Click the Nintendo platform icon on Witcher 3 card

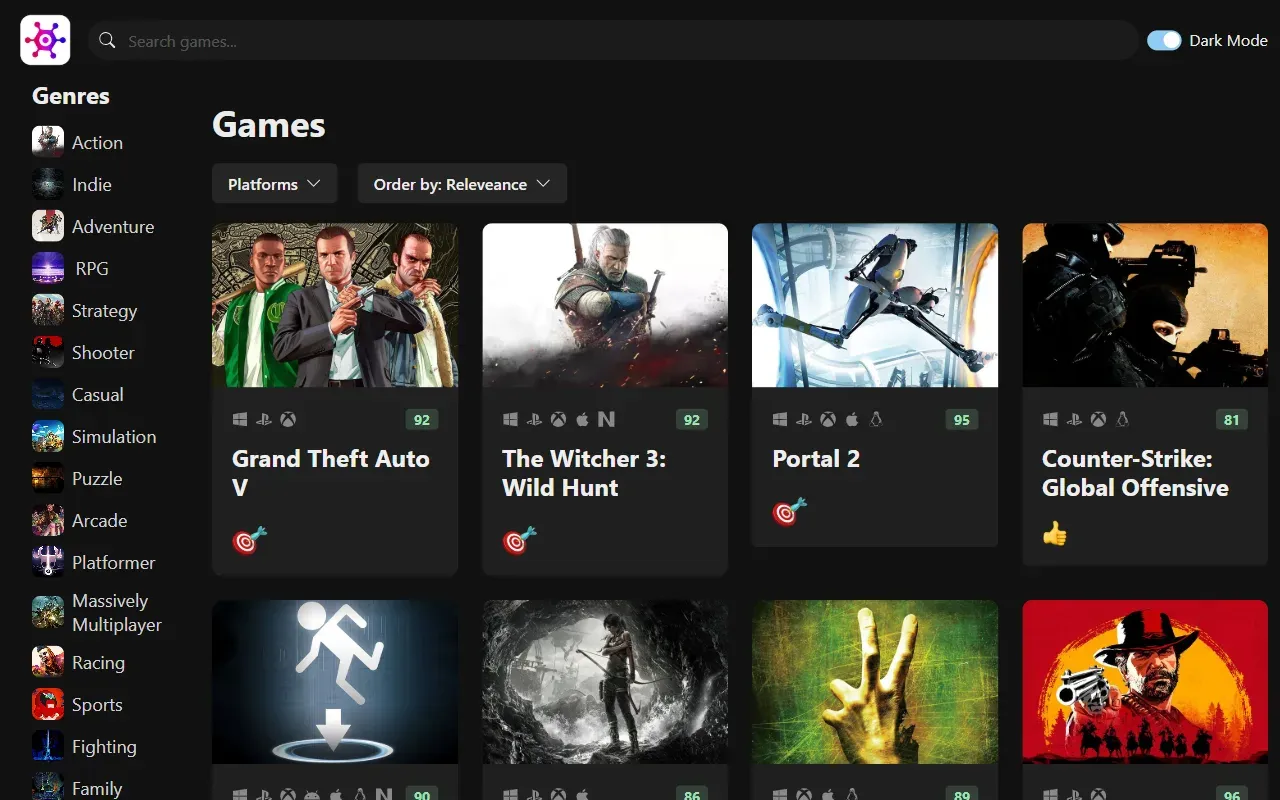coord(606,420)
